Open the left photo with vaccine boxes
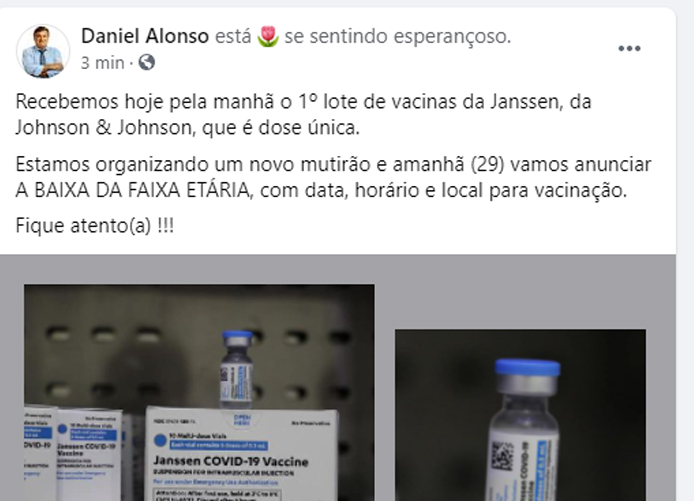Screen dimensions: 694x501 (199, 393)
